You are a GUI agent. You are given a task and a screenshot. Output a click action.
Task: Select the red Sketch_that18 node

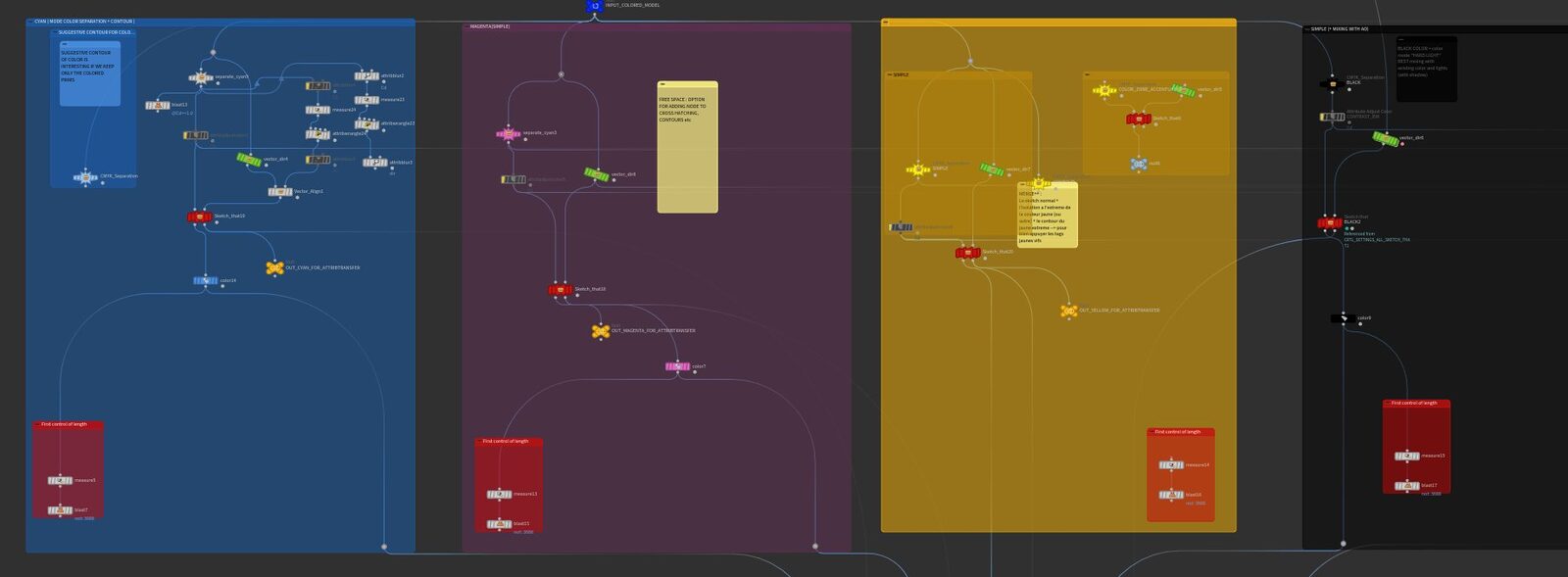click(561, 290)
